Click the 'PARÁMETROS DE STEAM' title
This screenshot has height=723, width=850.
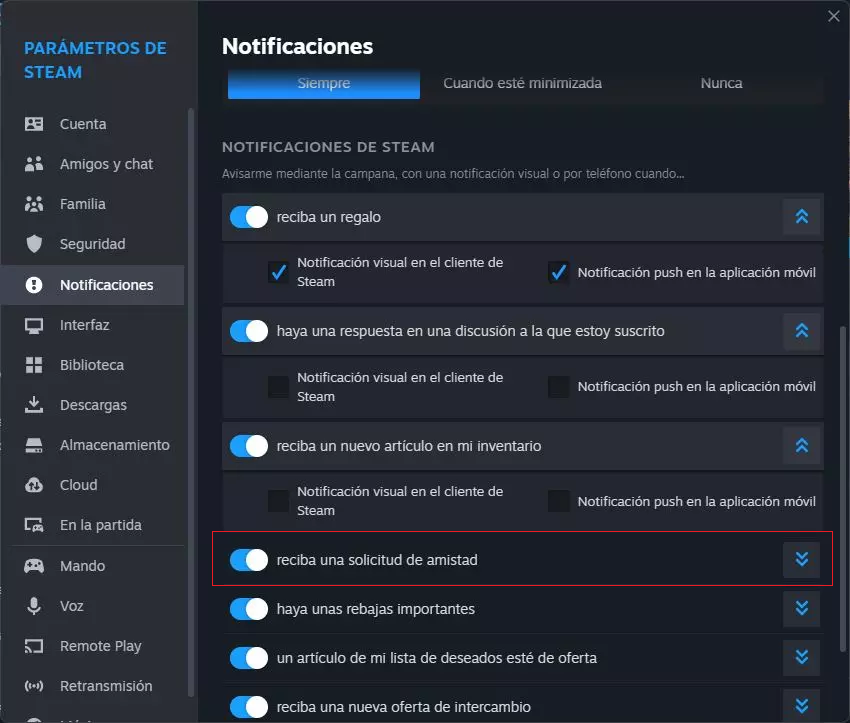click(x=95, y=60)
